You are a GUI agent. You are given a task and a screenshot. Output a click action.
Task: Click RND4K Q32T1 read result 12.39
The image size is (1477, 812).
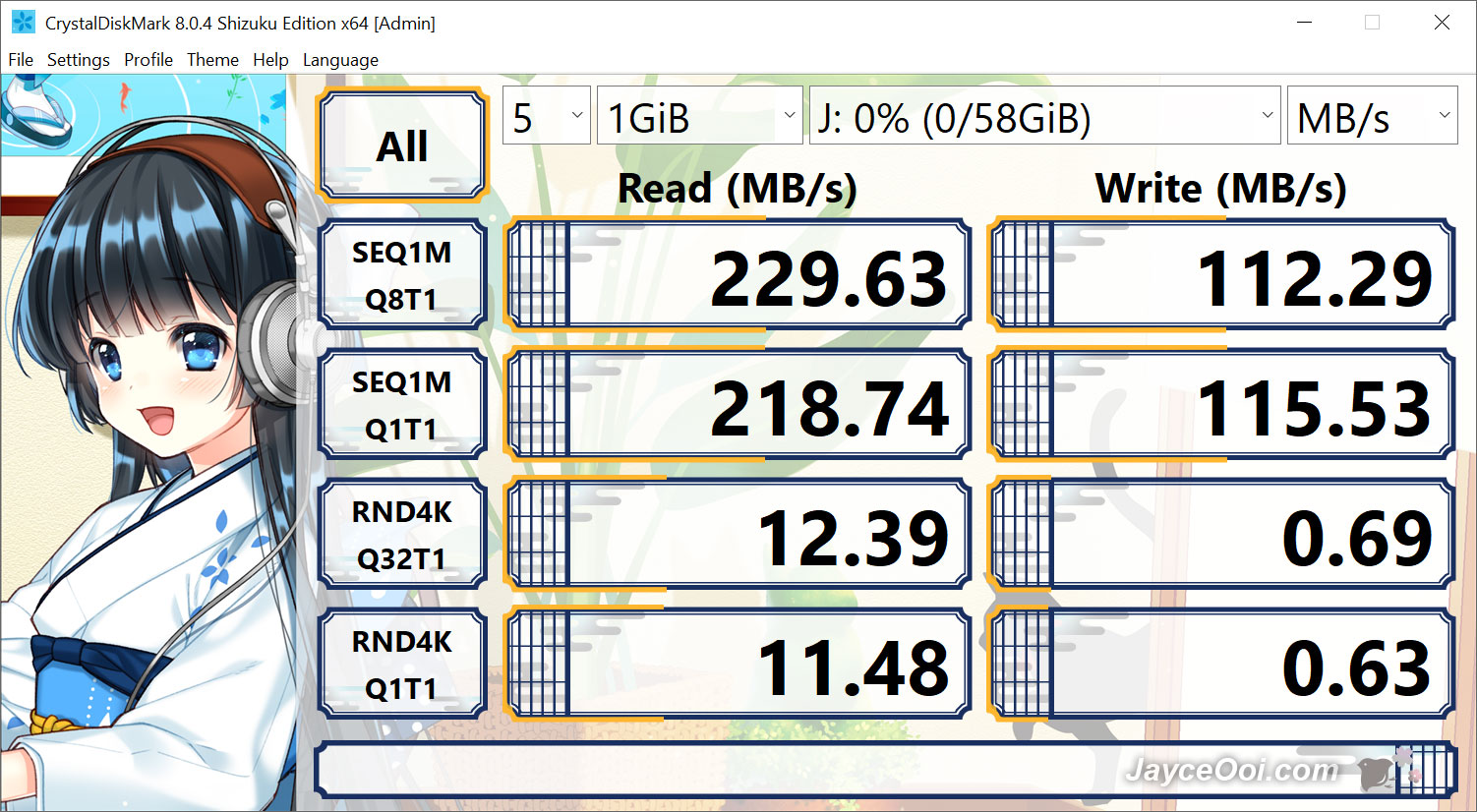738,535
